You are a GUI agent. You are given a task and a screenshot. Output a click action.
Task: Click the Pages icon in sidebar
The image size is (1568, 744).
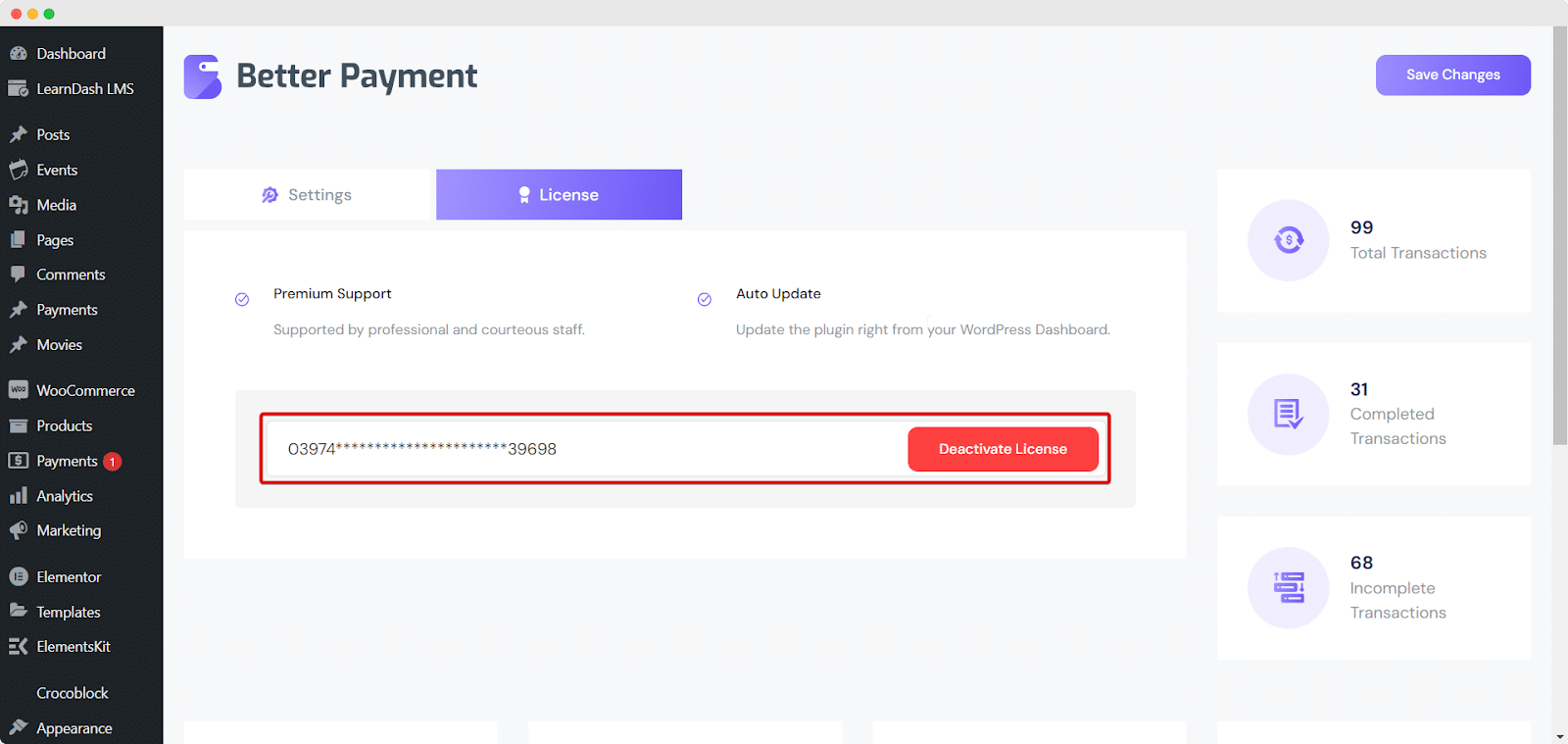tap(18, 239)
